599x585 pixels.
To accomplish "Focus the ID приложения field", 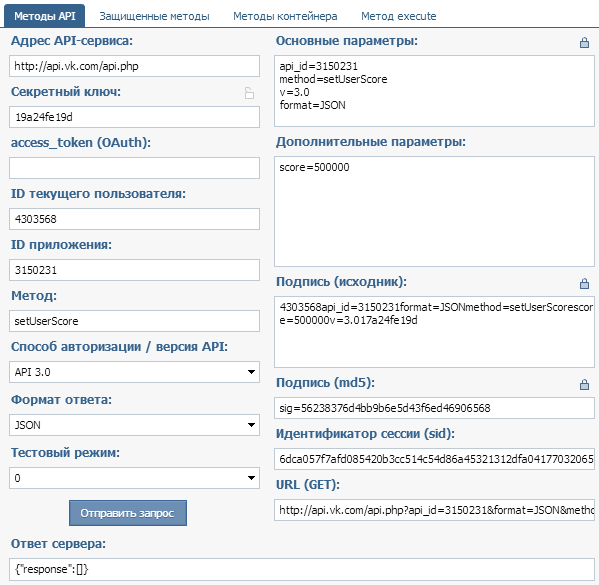I will coord(134,270).
